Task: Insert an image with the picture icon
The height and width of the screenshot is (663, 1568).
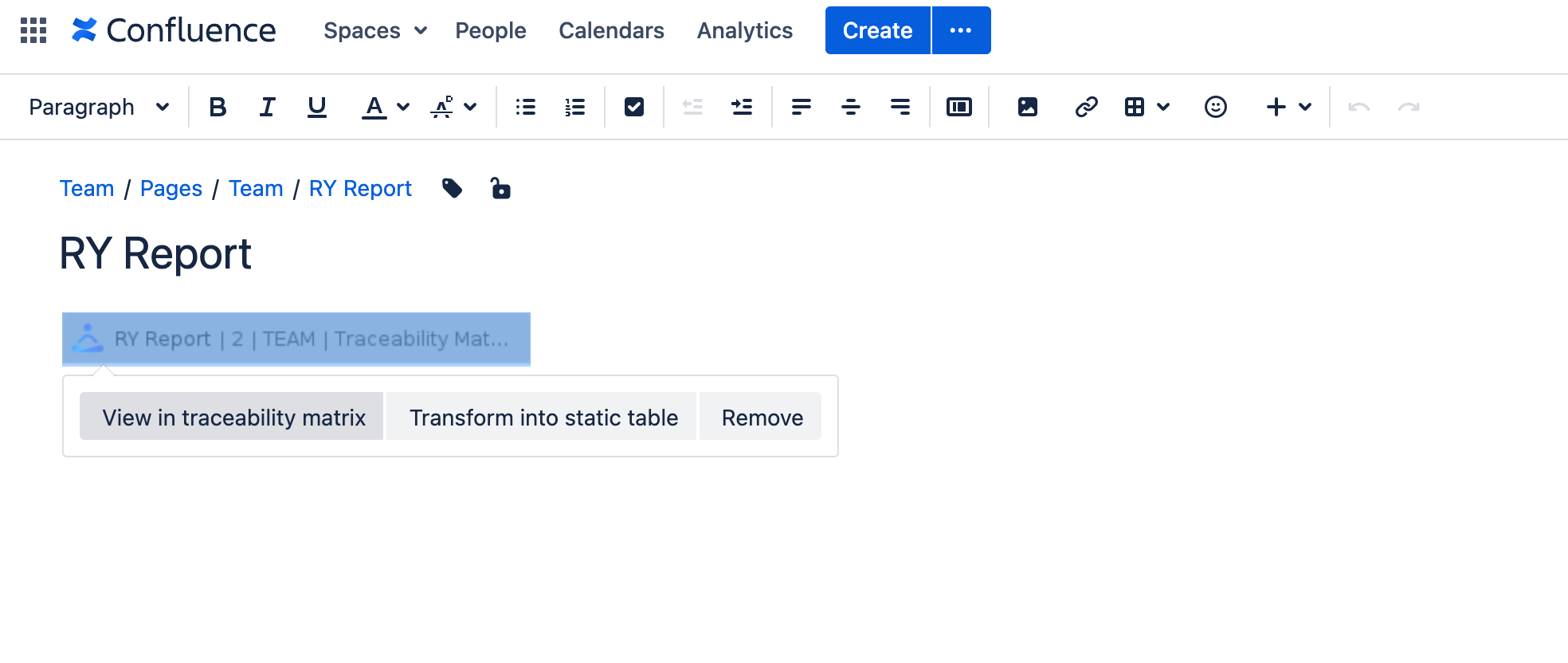Action: click(1027, 107)
